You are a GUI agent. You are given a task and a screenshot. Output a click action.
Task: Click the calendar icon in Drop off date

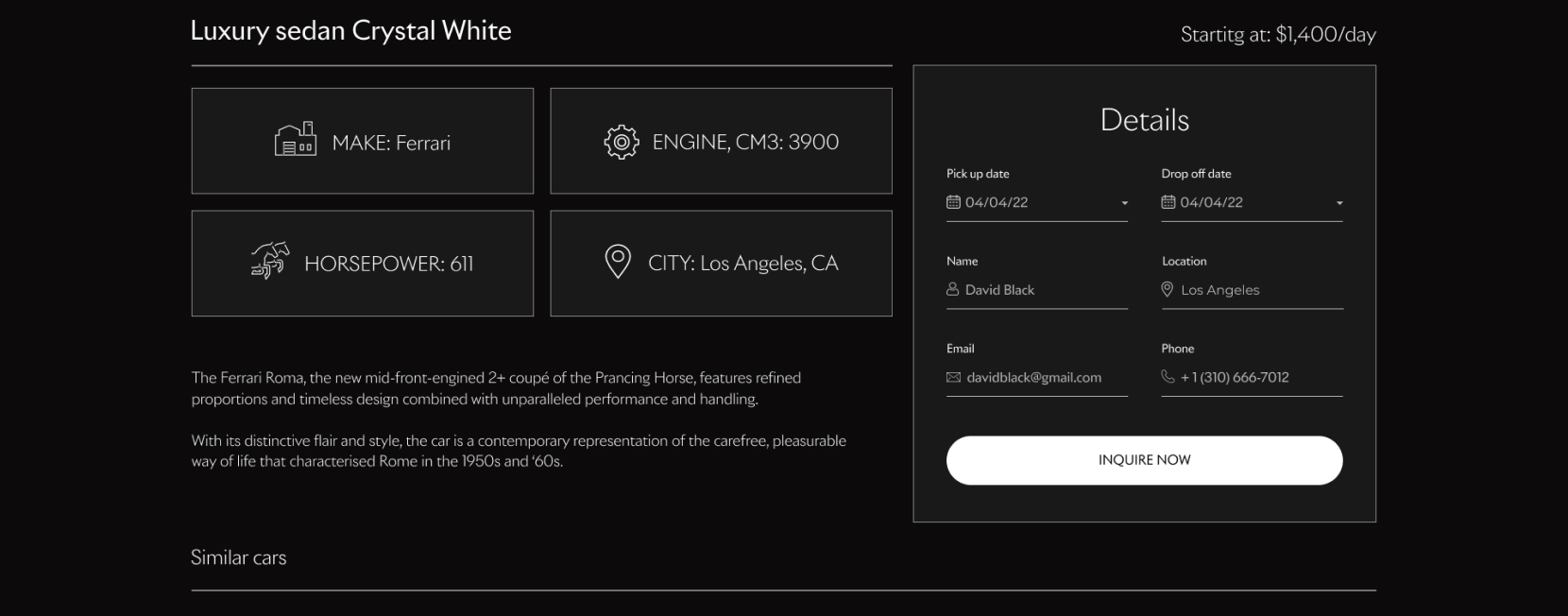click(1167, 202)
